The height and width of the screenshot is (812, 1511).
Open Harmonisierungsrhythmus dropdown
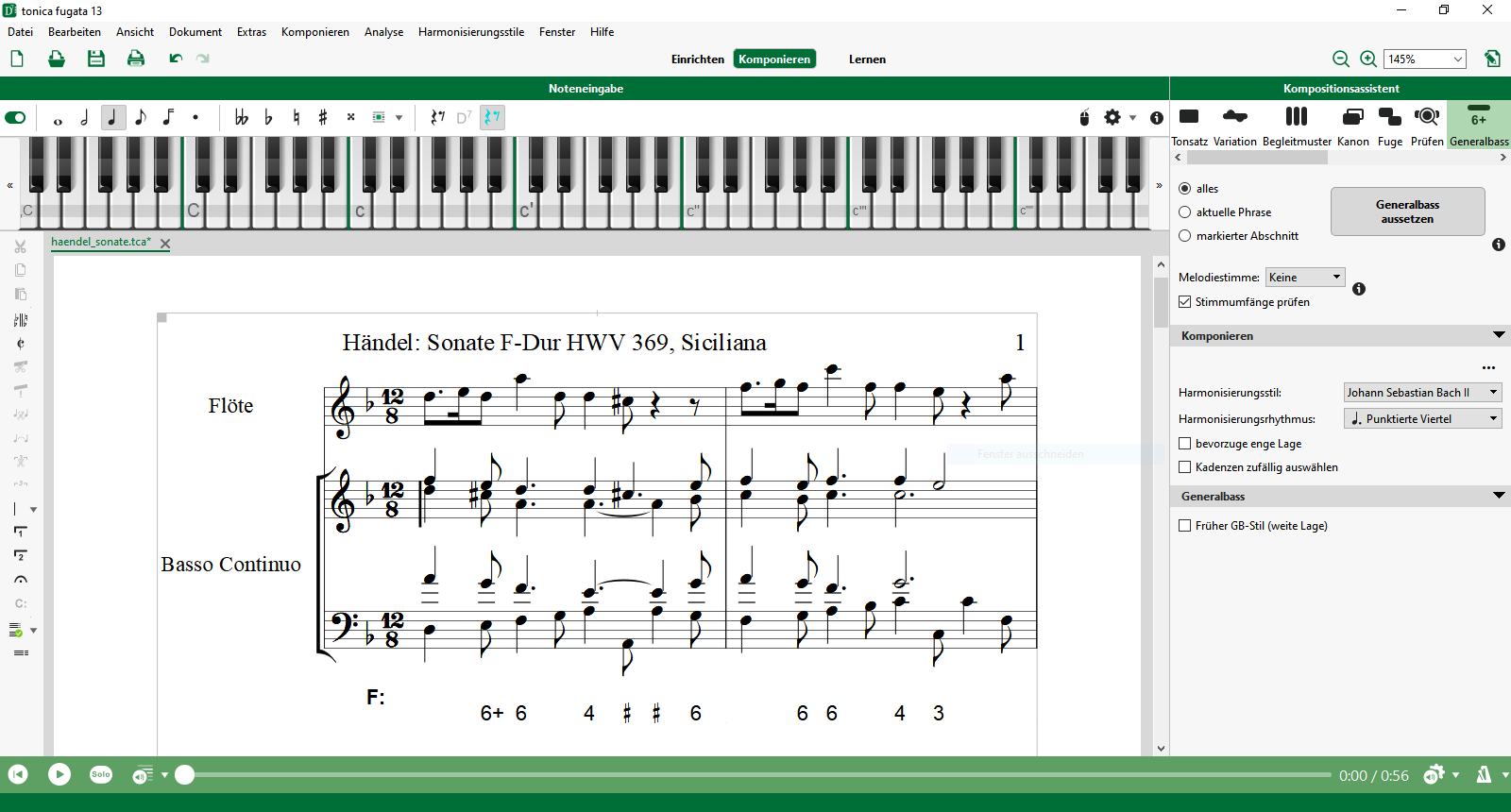pos(1422,418)
